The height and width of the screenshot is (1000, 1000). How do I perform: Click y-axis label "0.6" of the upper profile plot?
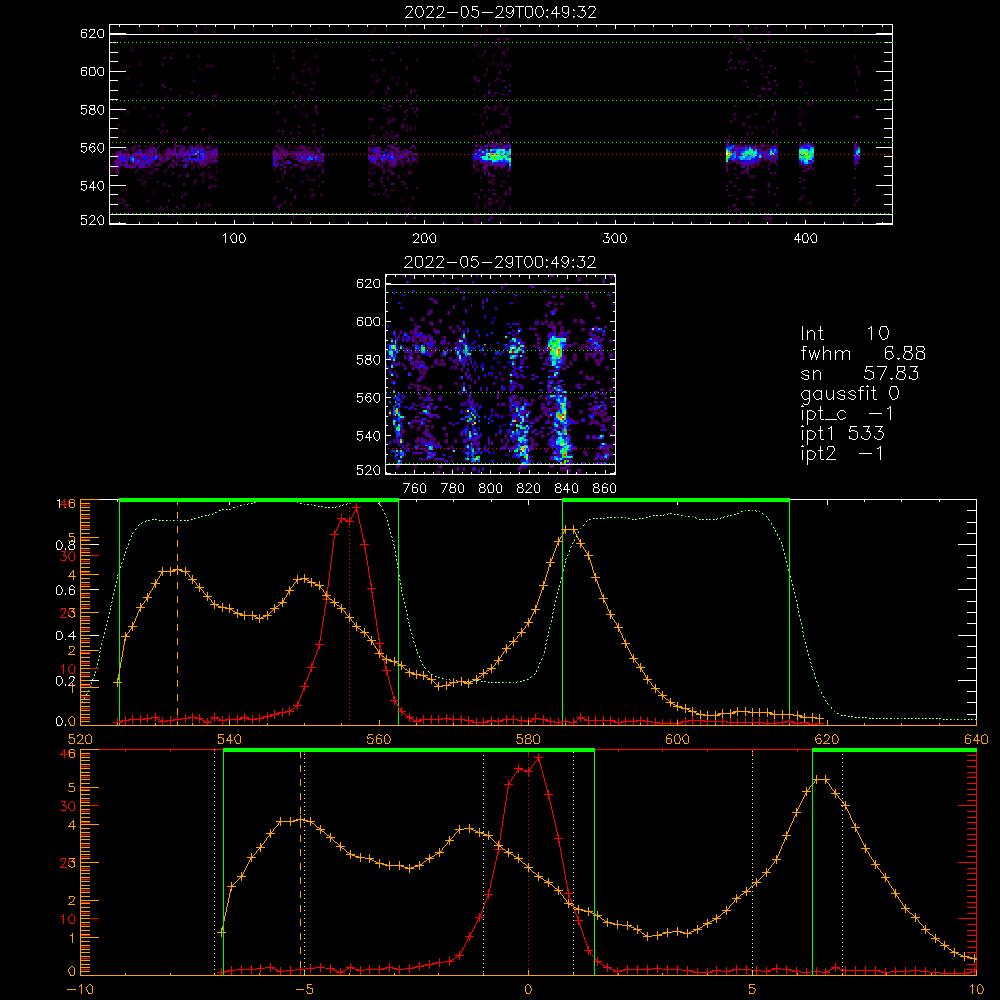coord(65,591)
